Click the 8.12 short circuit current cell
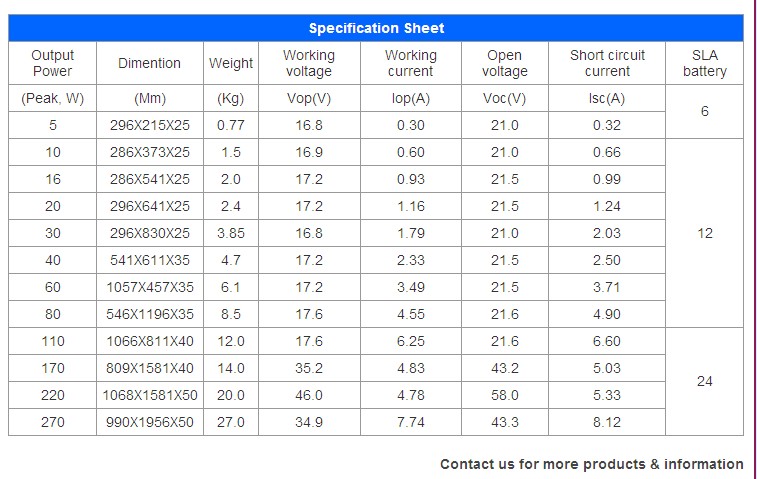 point(607,422)
